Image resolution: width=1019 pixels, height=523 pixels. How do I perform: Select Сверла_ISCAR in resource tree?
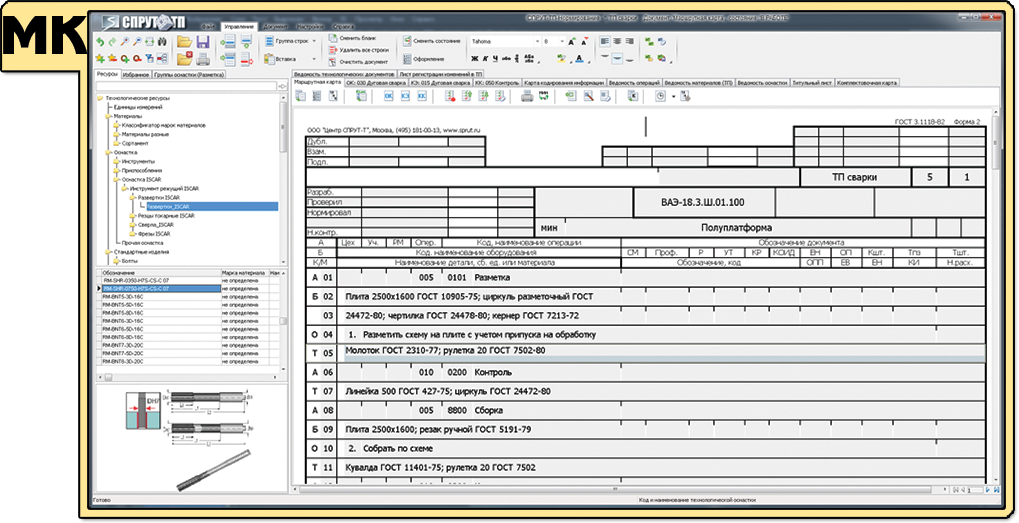click(156, 225)
